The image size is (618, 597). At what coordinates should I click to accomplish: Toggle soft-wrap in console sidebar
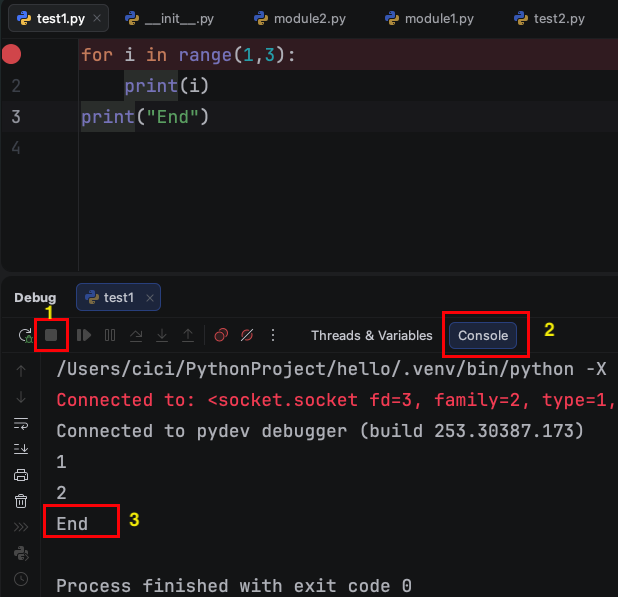click(x=22, y=423)
